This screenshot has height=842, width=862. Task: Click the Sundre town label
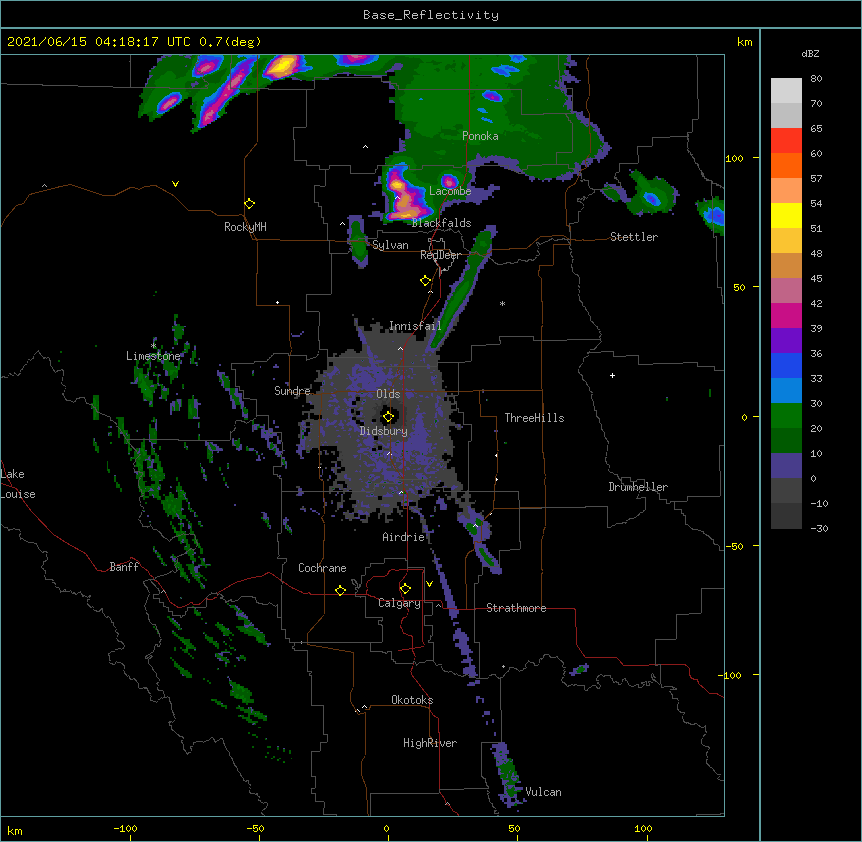[292, 391]
